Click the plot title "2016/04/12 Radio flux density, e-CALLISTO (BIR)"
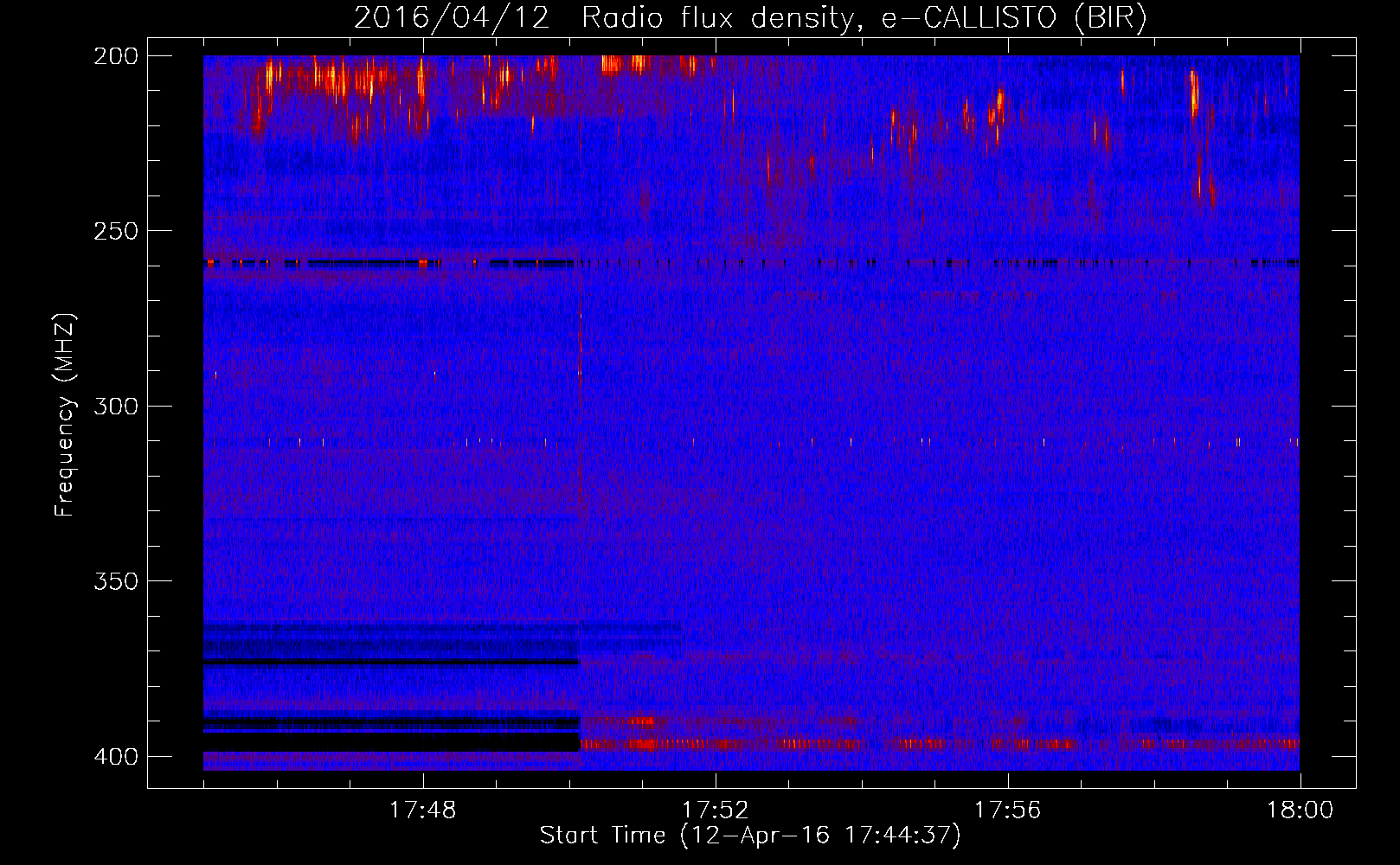This screenshot has width=1400, height=865. click(x=751, y=18)
